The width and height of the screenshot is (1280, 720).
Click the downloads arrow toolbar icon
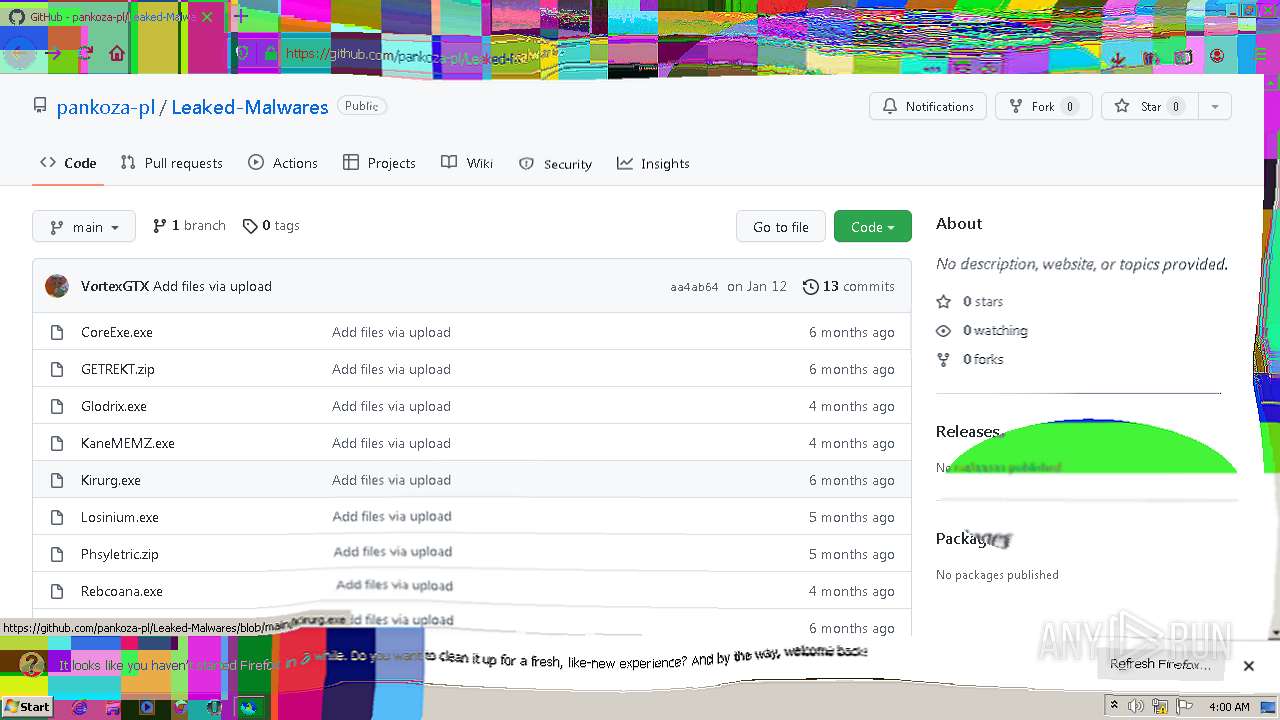coord(1118,58)
